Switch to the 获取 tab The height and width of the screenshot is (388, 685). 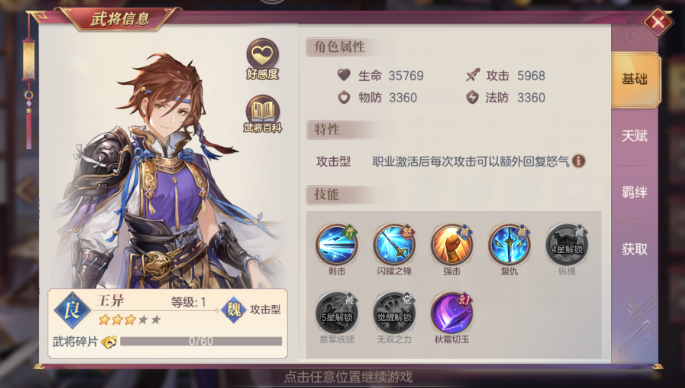pos(635,249)
